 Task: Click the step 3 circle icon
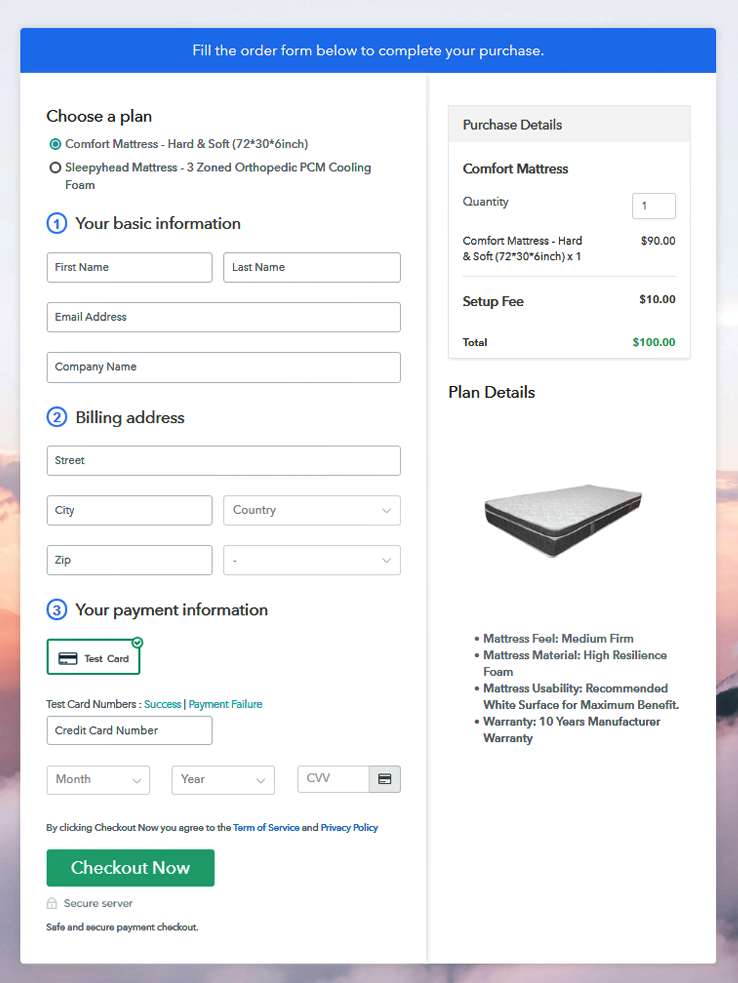[57, 610]
